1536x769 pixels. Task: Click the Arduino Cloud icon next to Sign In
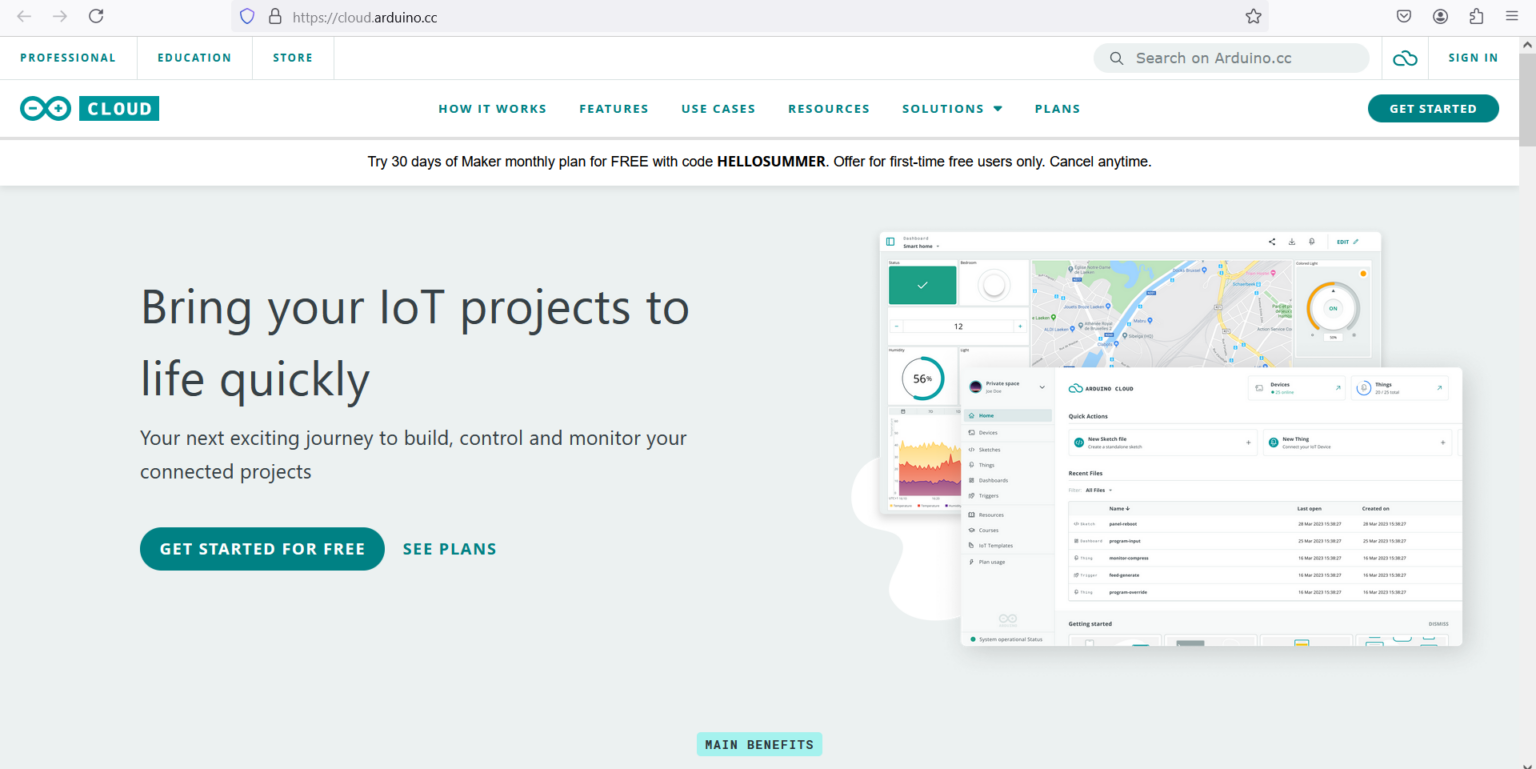point(1405,57)
